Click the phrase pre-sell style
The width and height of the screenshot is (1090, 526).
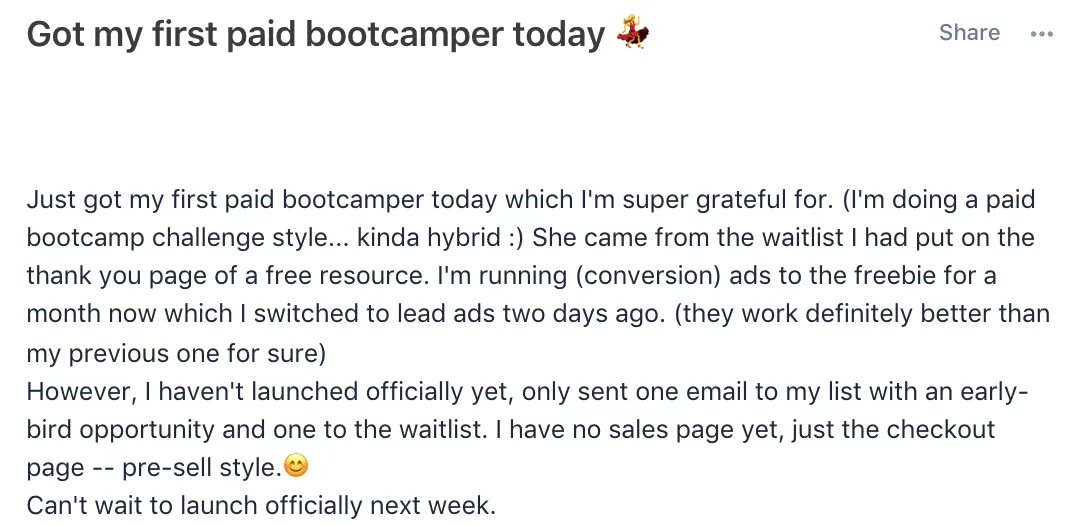pos(202,468)
